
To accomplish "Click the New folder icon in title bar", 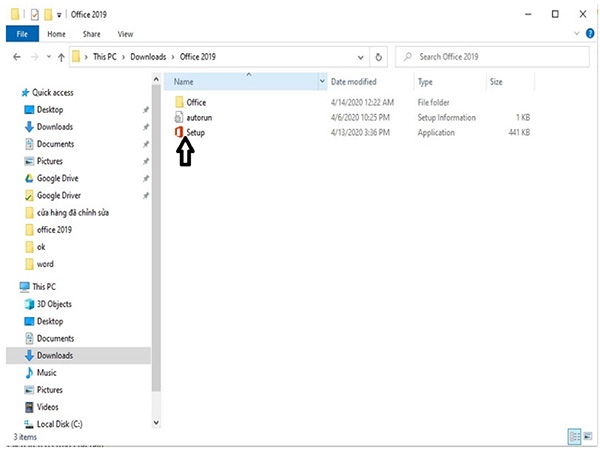I will (48, 15).
